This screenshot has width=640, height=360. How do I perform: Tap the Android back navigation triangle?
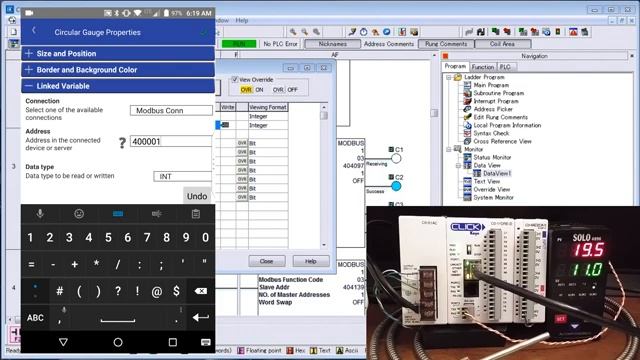click(x=63, y=342)
